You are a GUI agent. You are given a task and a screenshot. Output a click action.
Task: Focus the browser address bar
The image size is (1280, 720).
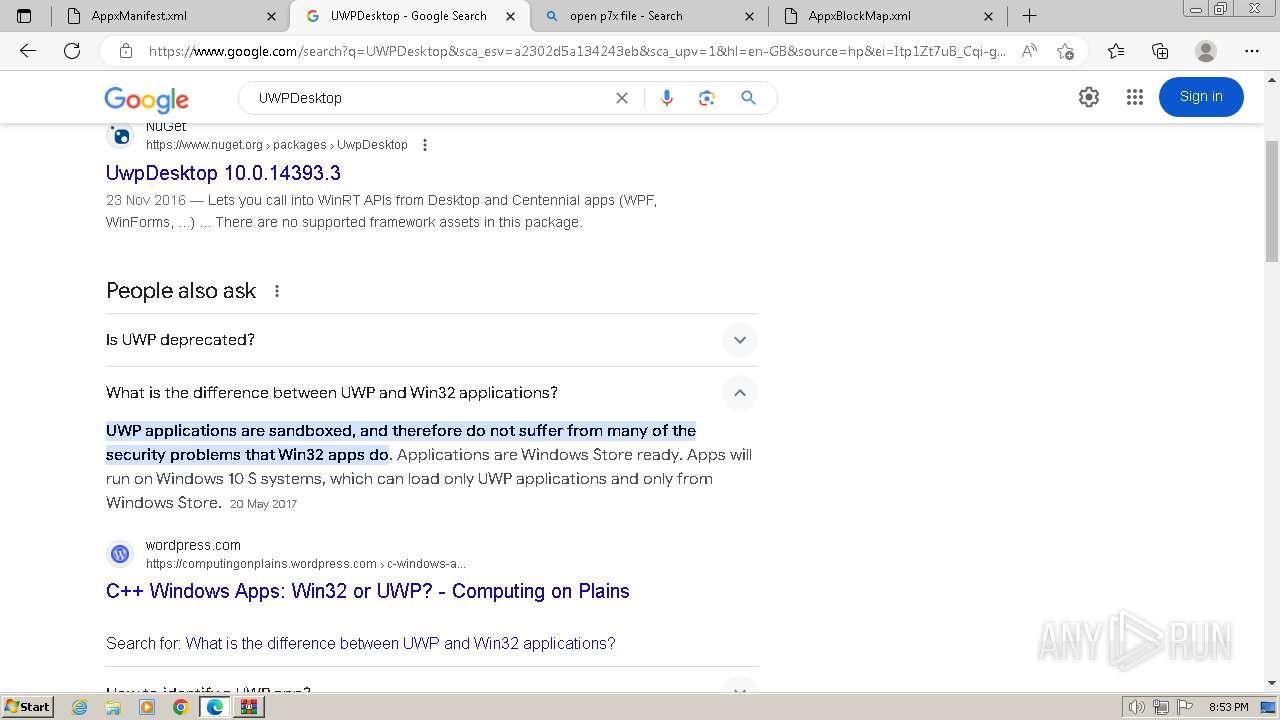[x=577, y=51]
